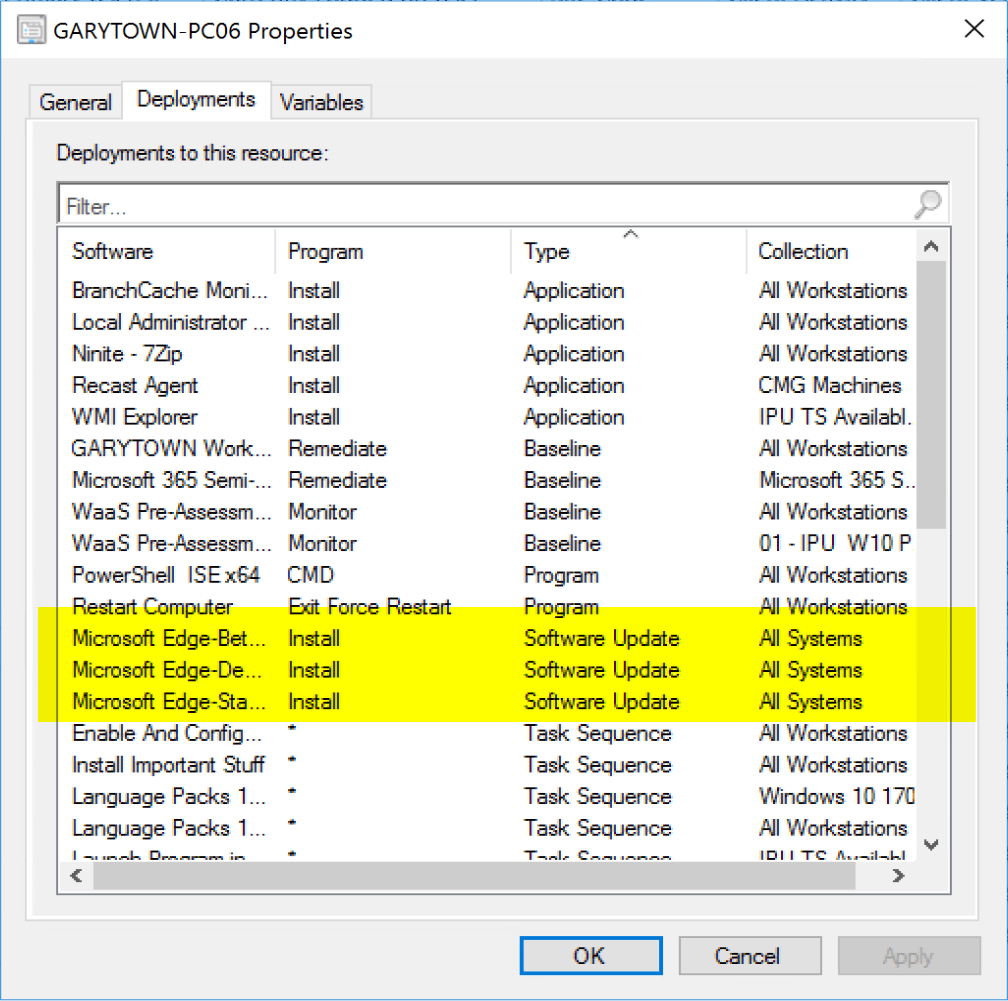Click the Cancel button
This screenshot has height=1001, width=1008.
[x=750, y=955]
